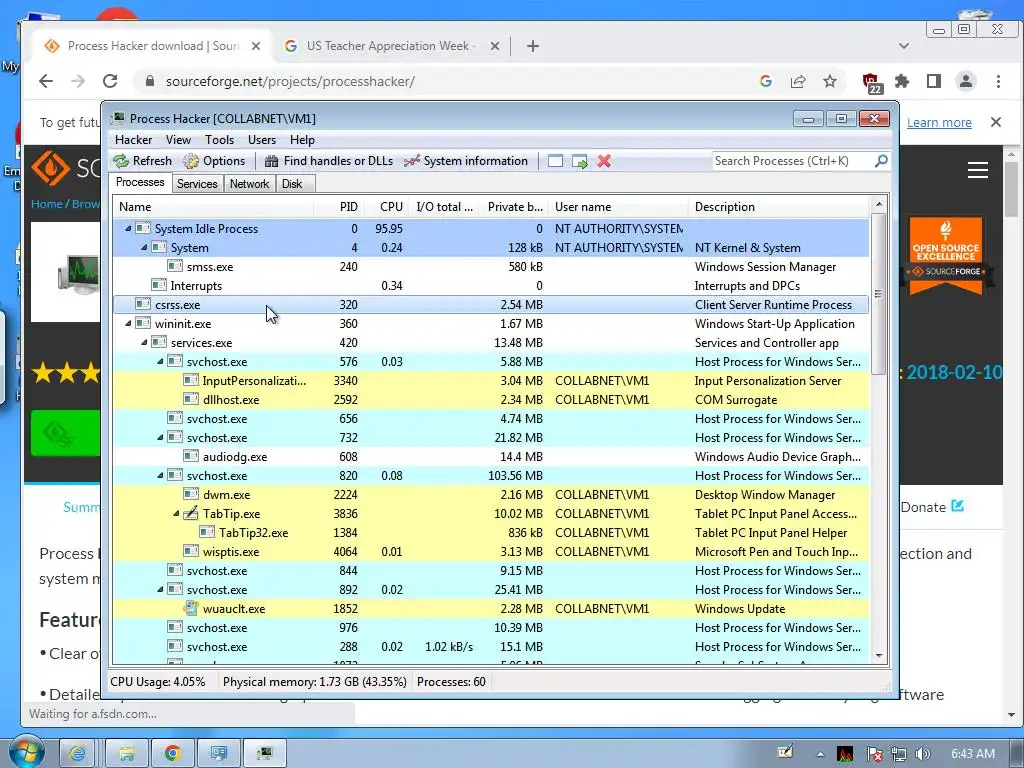1024x768 pixels.
Task: Open the SourceForge hamburger menu
Action: click(x=978, y=170)
